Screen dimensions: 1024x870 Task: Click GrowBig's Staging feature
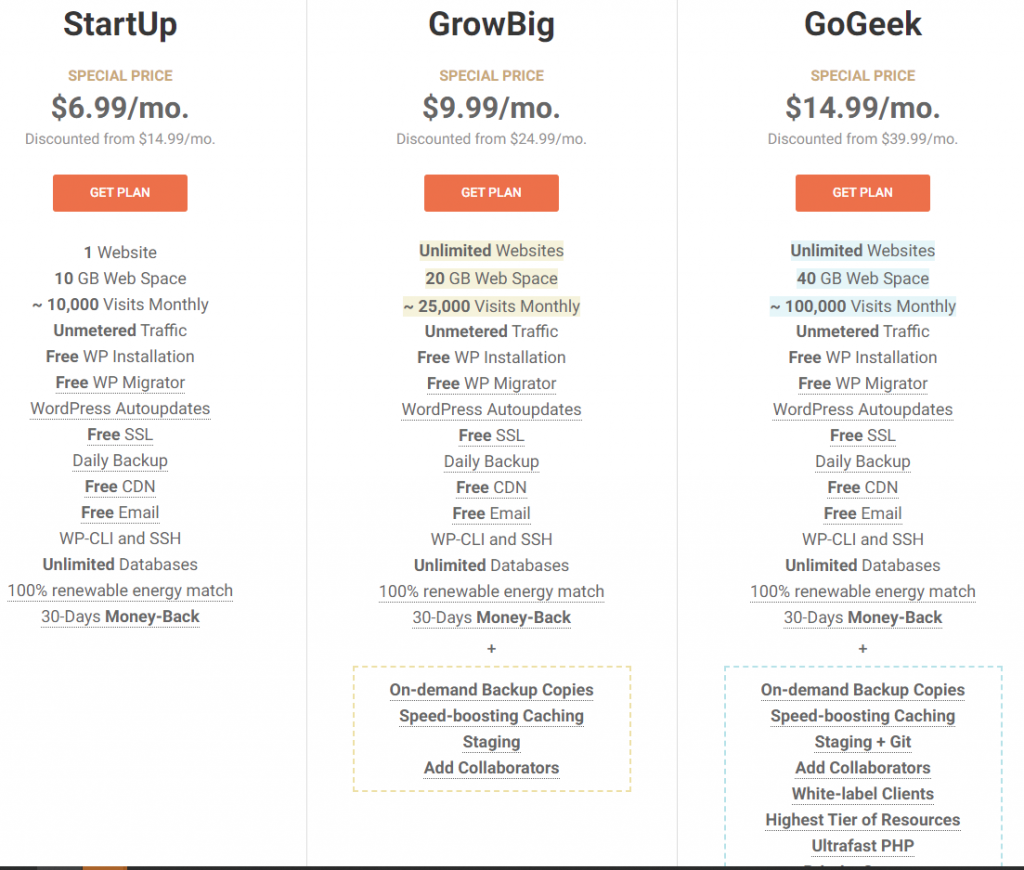tap(491, 742)
